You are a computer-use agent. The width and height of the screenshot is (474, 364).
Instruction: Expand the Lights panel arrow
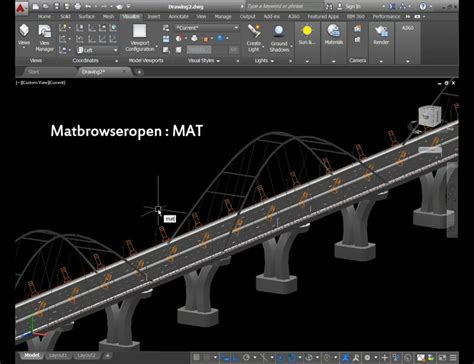click(272, 61)
